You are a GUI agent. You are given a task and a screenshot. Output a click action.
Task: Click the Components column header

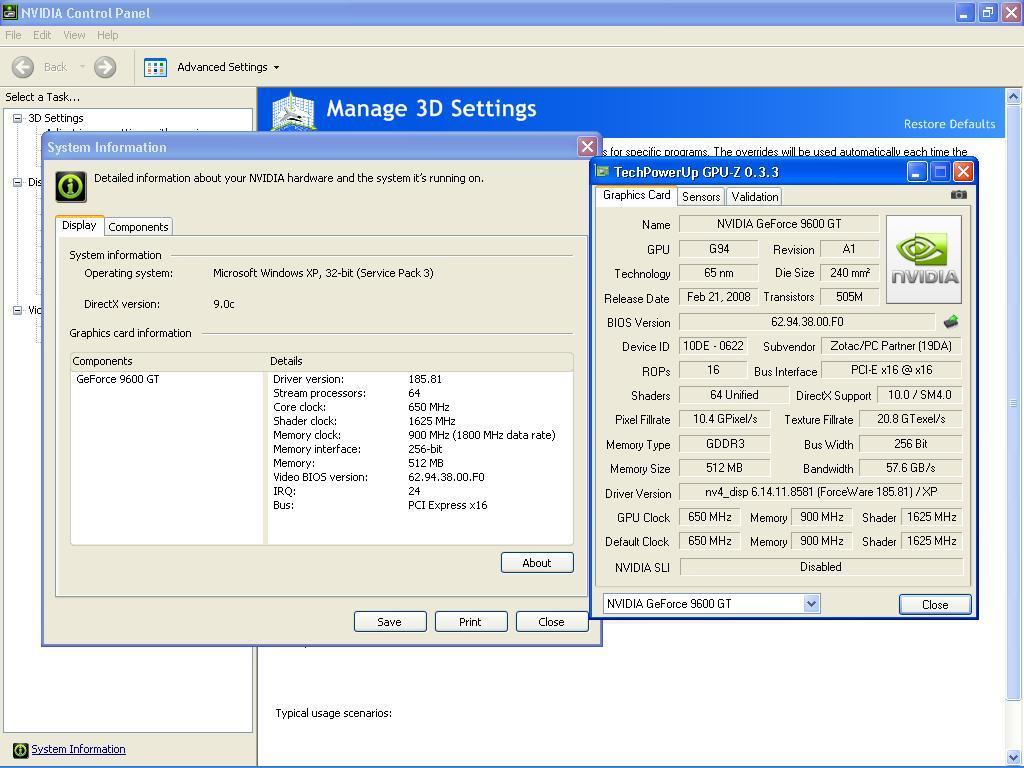coord(168,361)
